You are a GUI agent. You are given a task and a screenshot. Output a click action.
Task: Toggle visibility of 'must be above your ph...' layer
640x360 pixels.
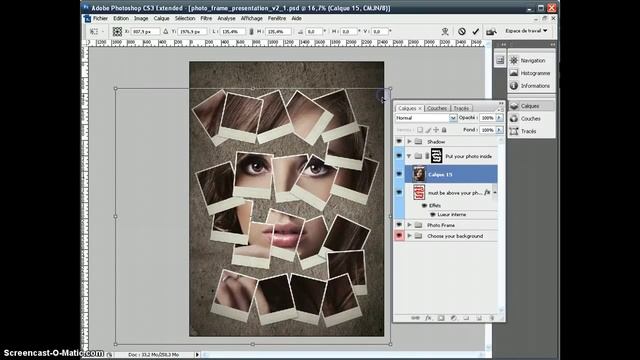click(399, 192)
